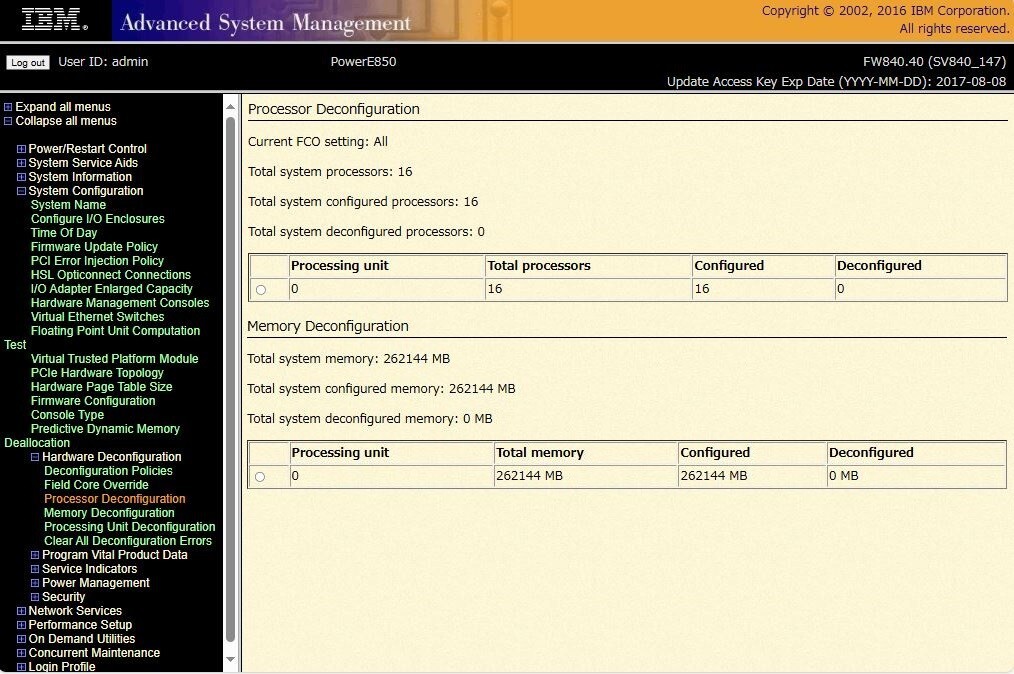Select processor table unit 0 radio button
The width and height of the screenshot is (1014, 674).
(261, 290)
